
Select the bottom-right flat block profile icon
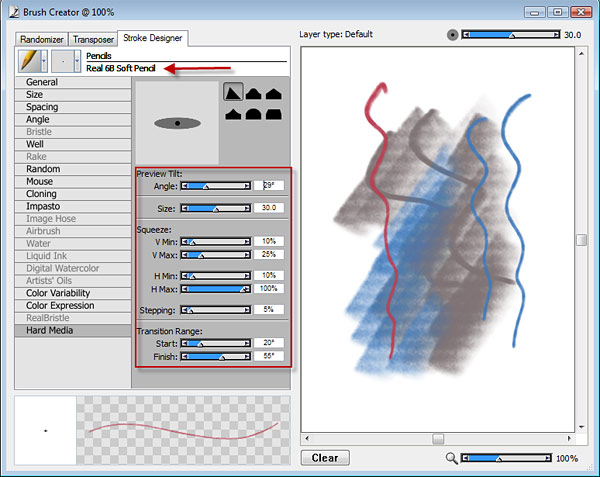tap(274, 114)
